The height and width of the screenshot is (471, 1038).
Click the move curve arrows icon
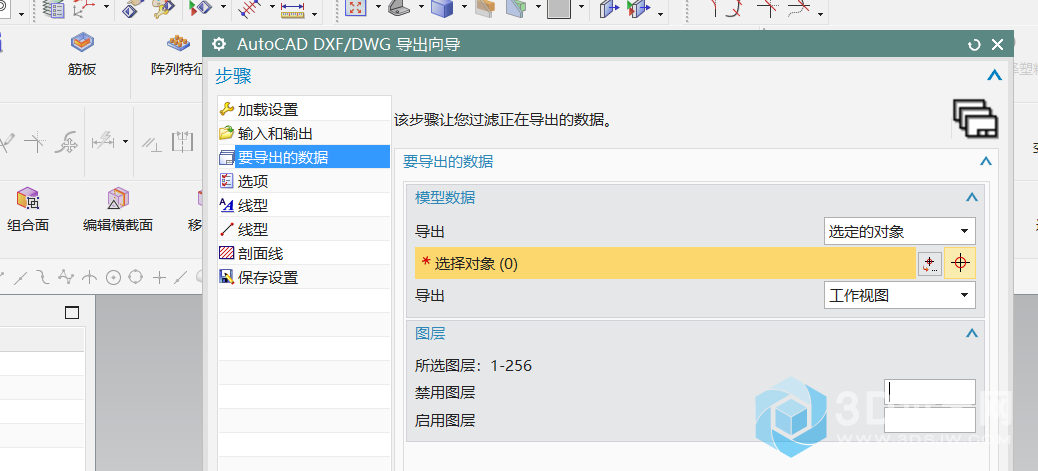coord(66,141)
